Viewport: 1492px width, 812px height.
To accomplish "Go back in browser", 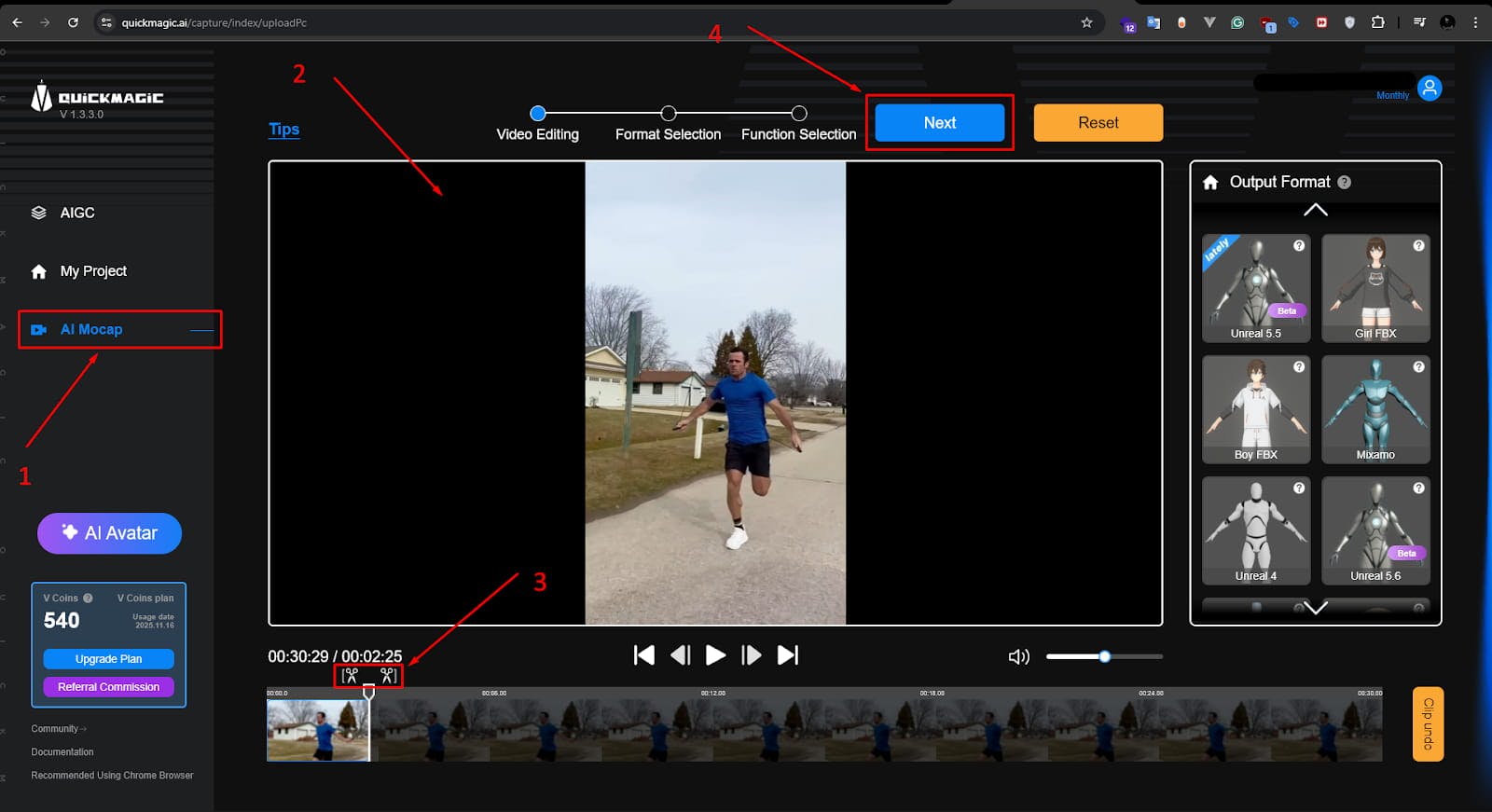I will click(x=17, y=22).
